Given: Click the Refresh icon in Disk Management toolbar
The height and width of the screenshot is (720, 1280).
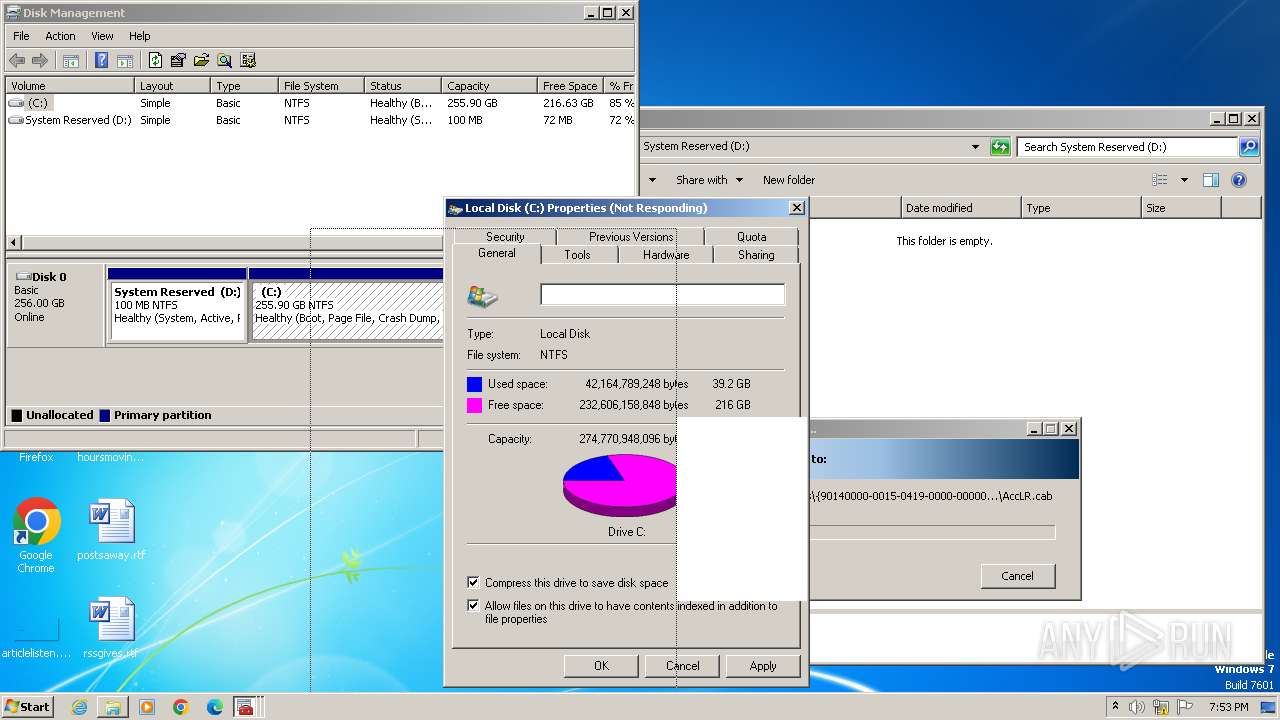Looking at the screenshot, I should pyautogui.click(x=156, y=60).
